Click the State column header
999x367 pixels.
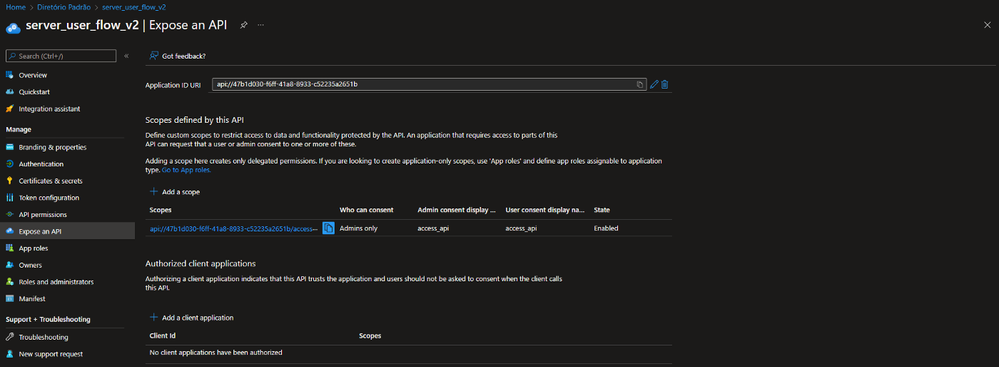[x=601, y=210]
